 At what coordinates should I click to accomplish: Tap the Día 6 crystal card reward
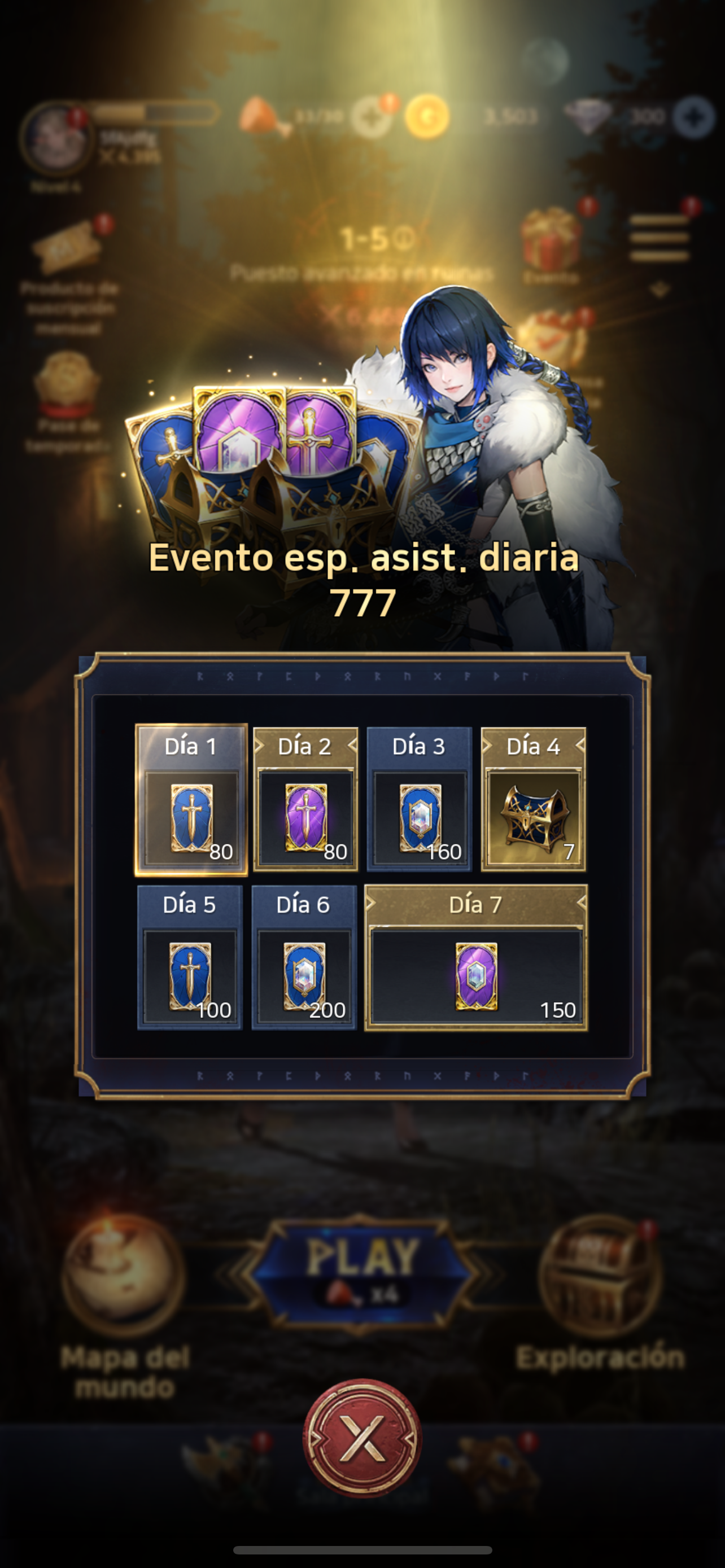(x=304, y=957)
